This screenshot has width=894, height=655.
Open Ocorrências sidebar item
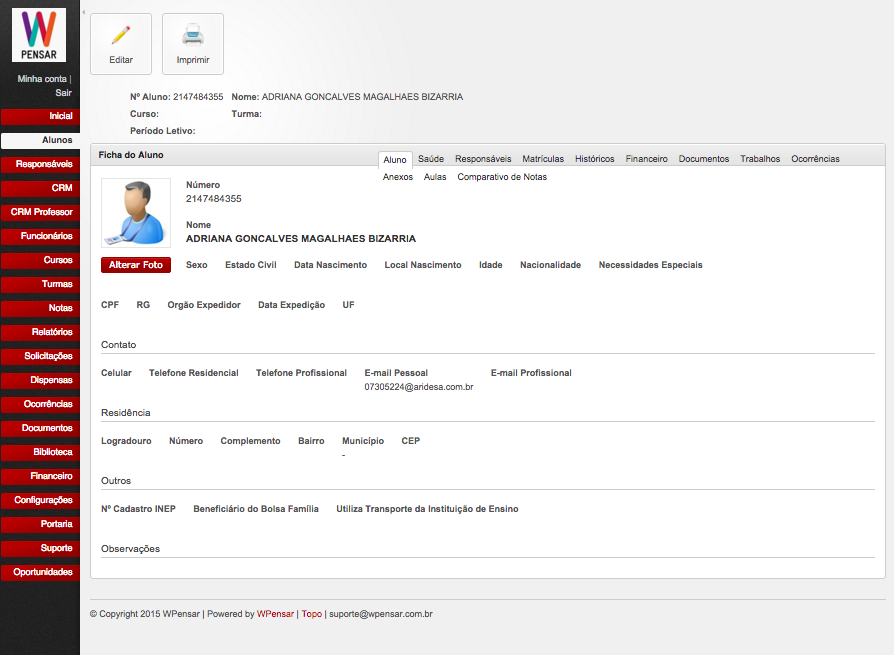tap(40, 404)
